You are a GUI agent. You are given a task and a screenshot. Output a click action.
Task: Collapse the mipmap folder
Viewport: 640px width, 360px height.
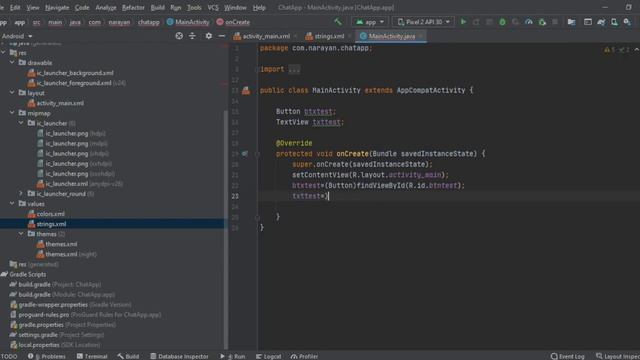click(x=12, y=113)
